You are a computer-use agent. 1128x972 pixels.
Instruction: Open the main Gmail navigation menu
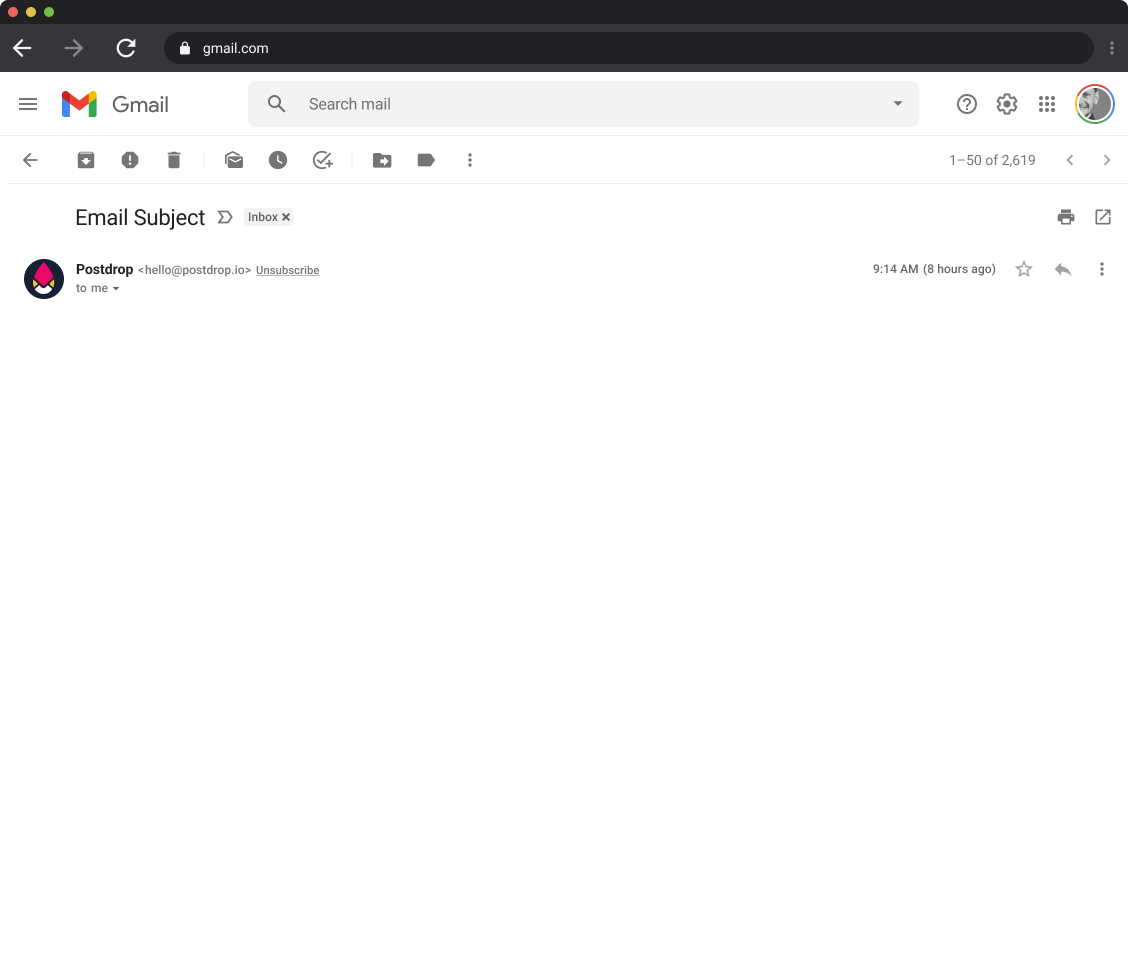point(27,104)
